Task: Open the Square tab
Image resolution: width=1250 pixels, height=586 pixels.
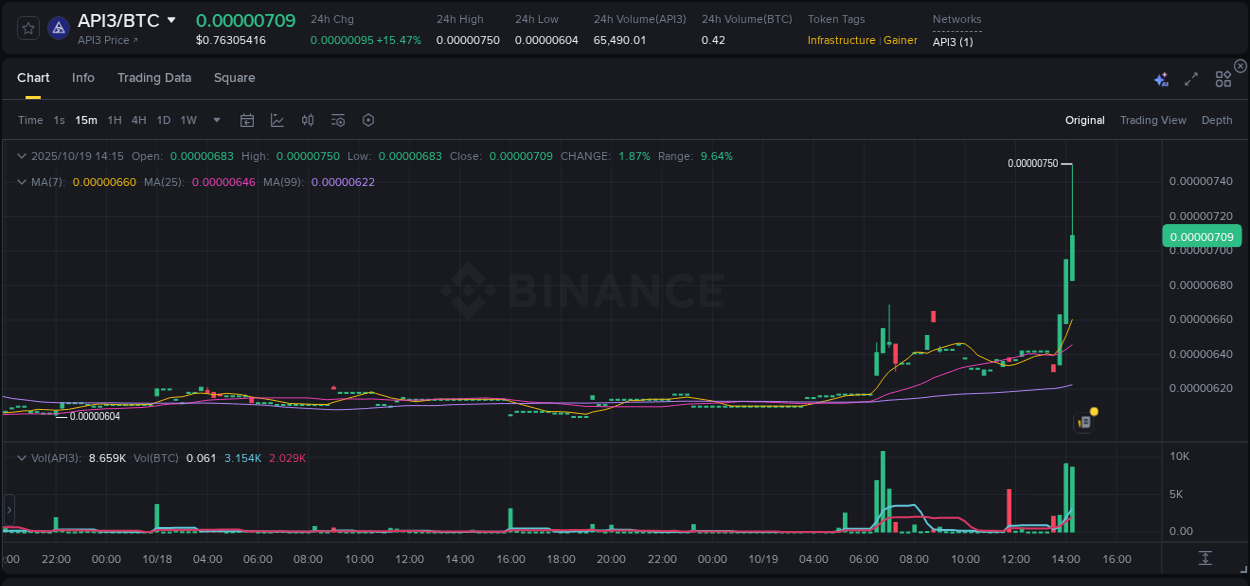Action: 234,78
